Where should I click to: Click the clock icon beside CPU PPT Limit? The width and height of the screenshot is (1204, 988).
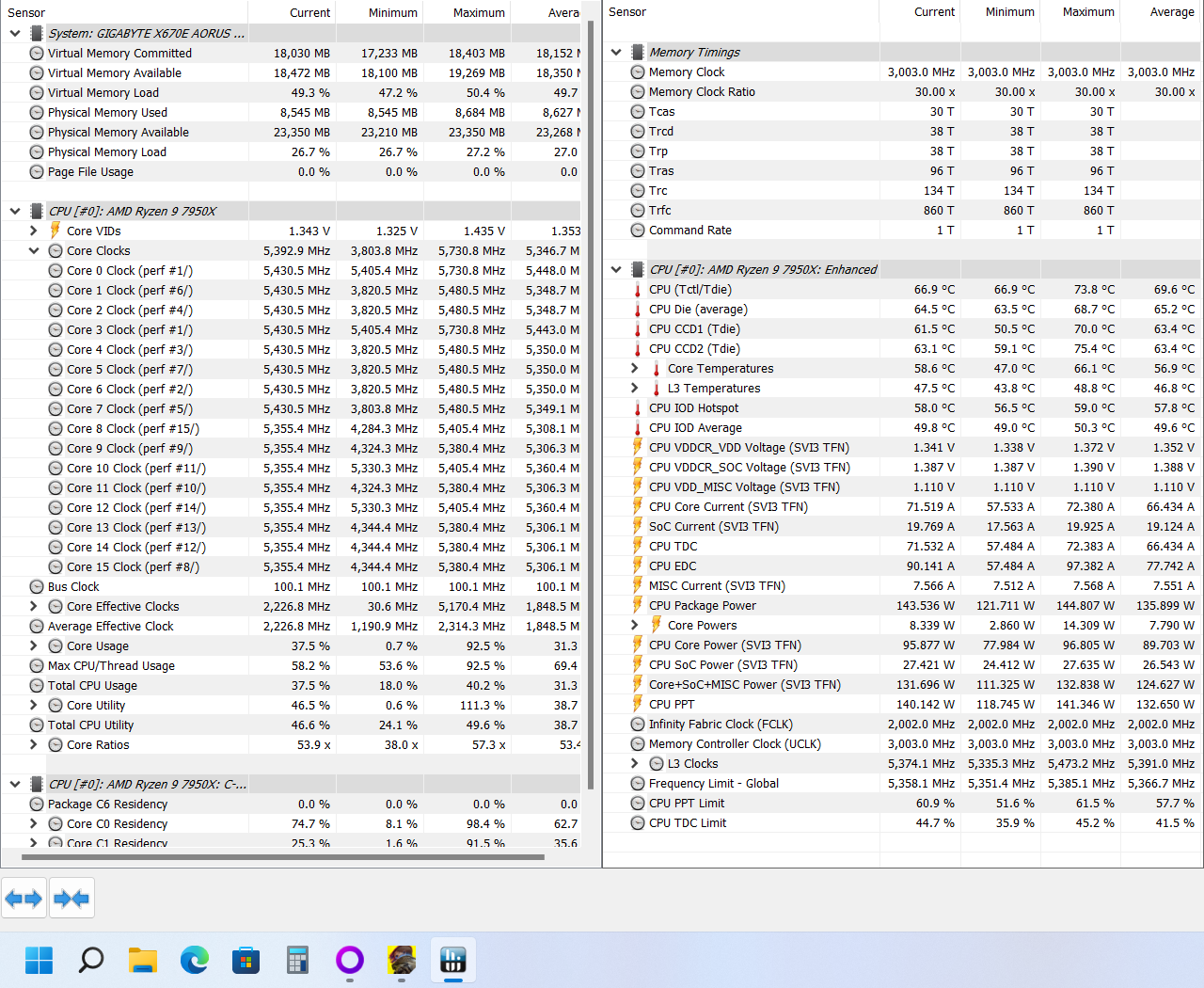(x=638, y=804)
